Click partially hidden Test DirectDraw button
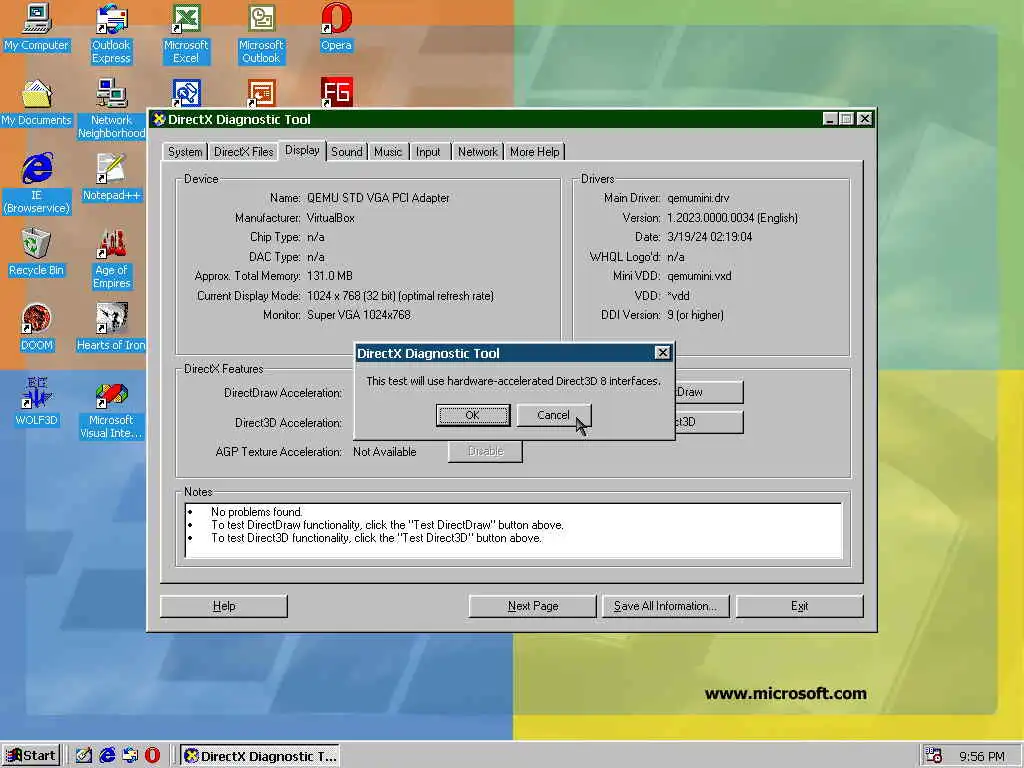 tap(709, 392)
